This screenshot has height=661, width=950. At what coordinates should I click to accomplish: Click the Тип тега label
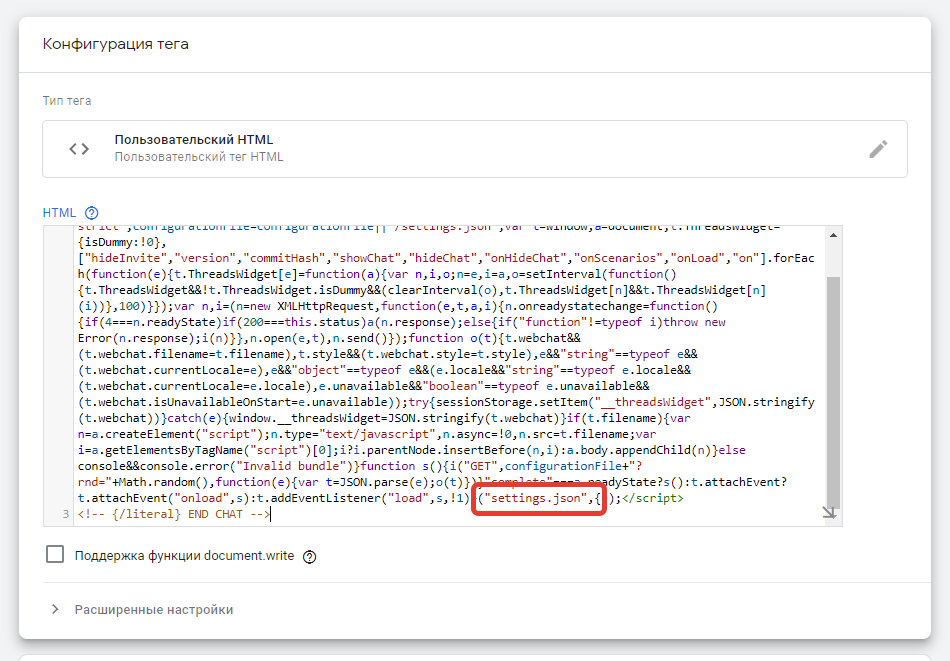[x=67, y=101]
